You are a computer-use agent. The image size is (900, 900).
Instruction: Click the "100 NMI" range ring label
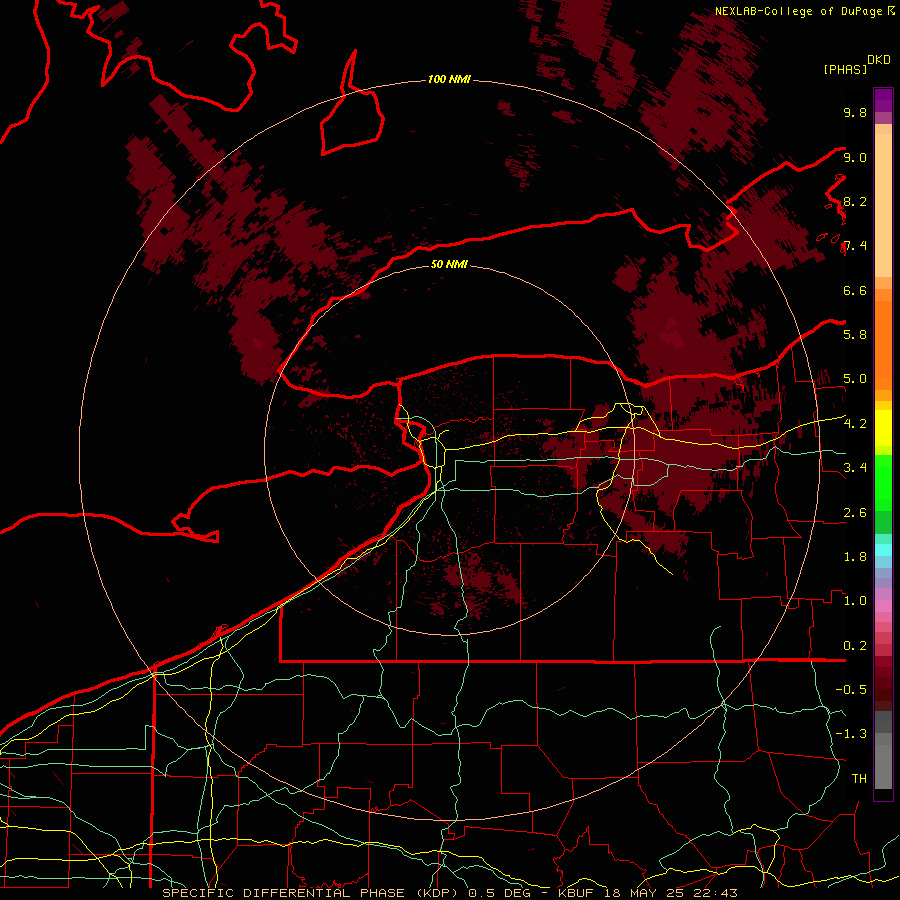tap(449, 79)
